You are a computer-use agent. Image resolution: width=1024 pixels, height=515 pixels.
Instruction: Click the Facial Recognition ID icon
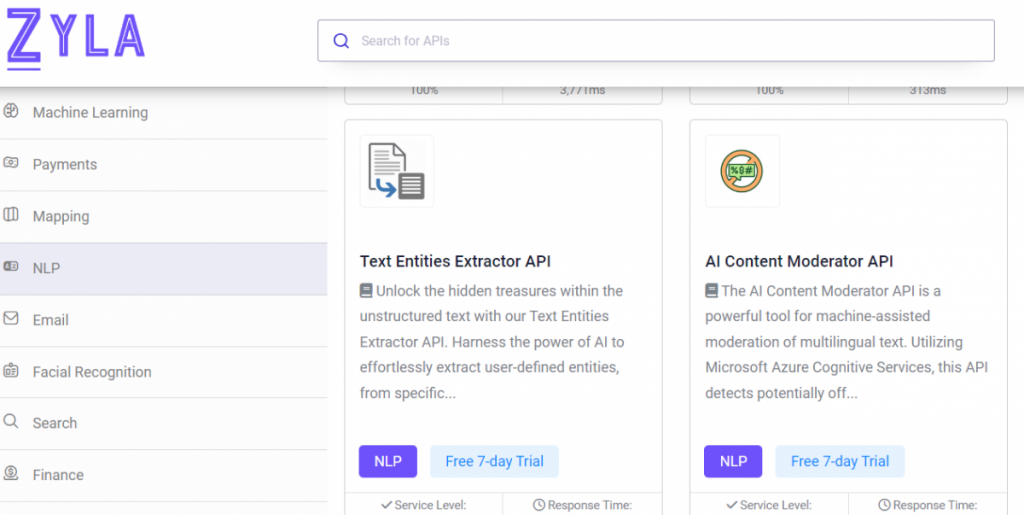pos(10,371)
